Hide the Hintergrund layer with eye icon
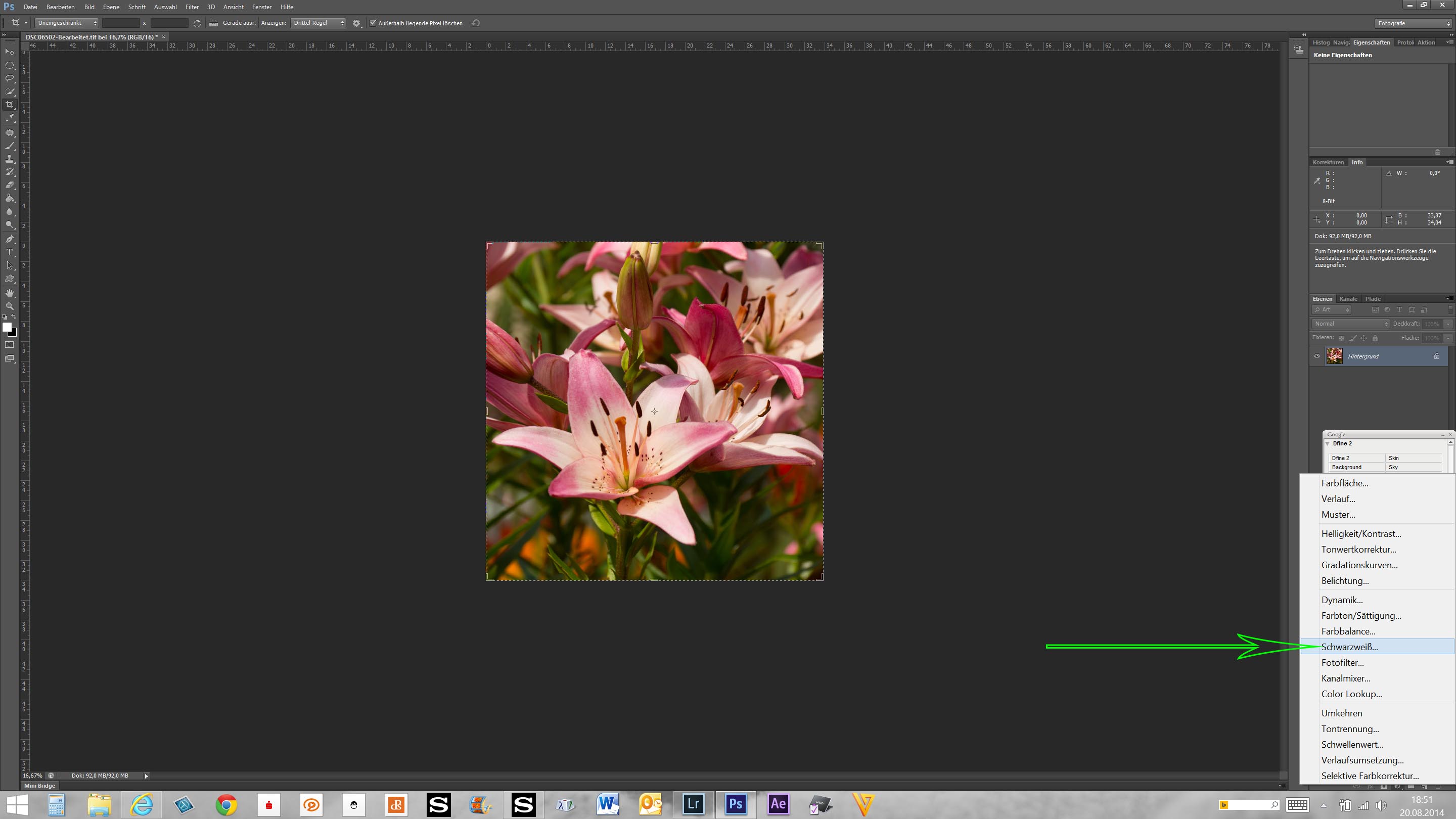The image size is (1456, 819). click(1317, 356)
